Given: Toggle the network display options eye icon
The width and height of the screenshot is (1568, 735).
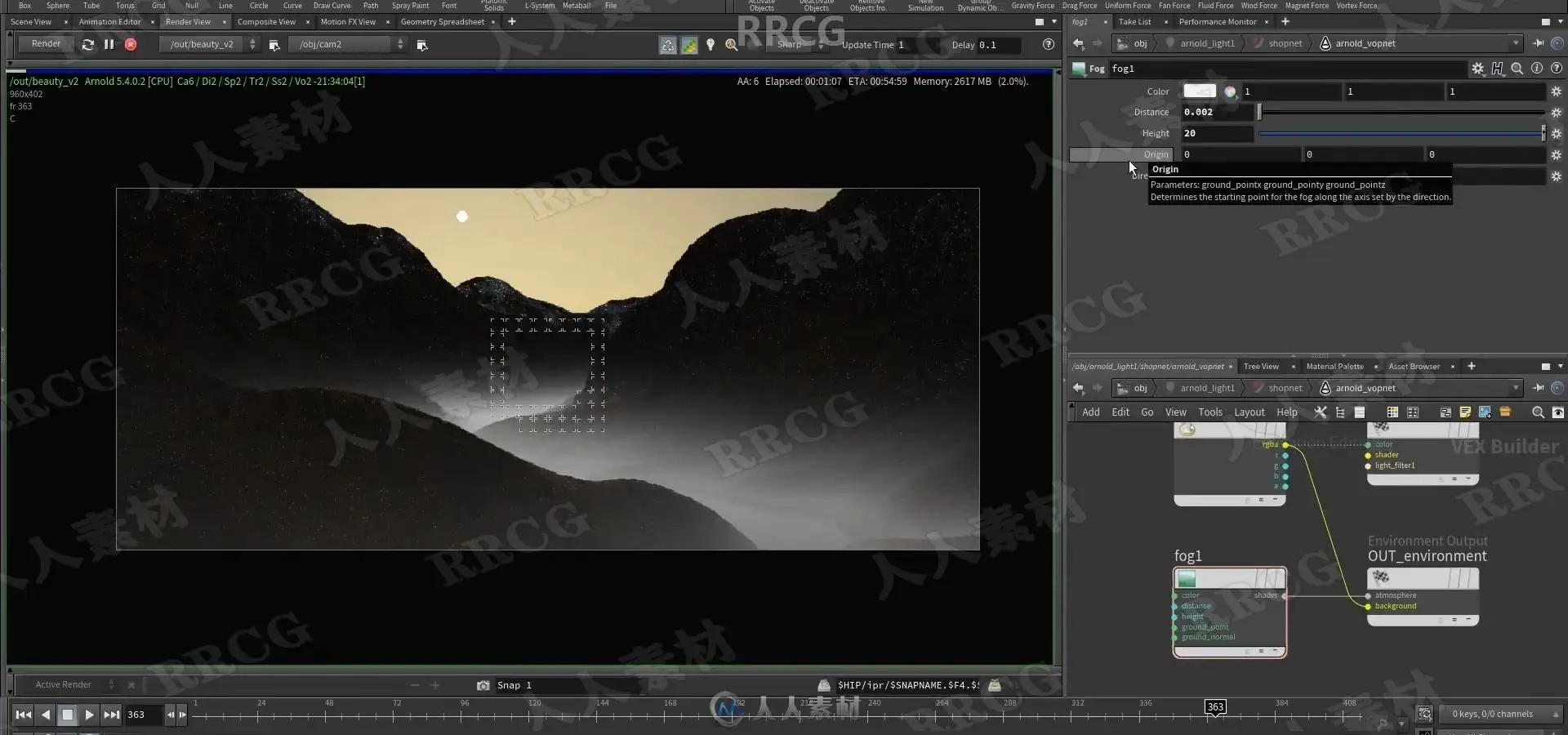Looking at the screenshot, I should pos(1558,412).
